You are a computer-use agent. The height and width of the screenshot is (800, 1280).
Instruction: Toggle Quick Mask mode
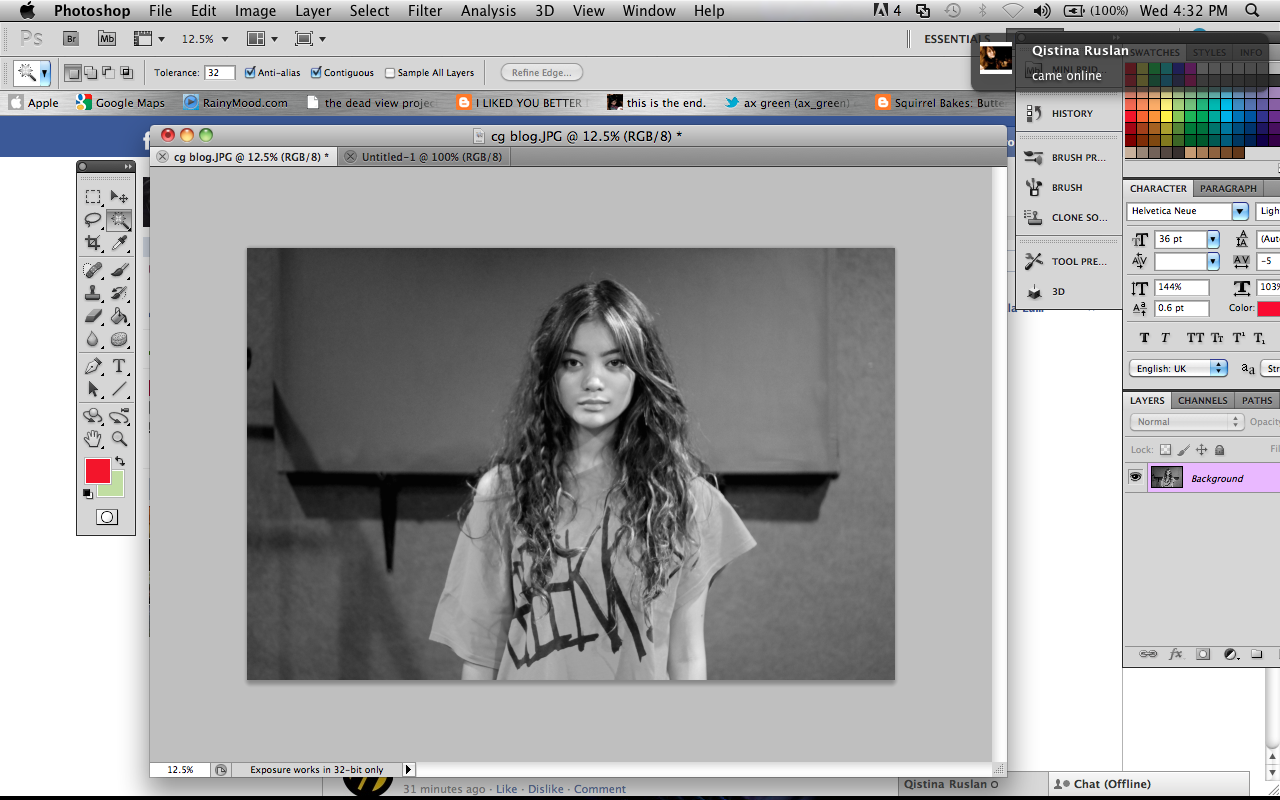106,517
